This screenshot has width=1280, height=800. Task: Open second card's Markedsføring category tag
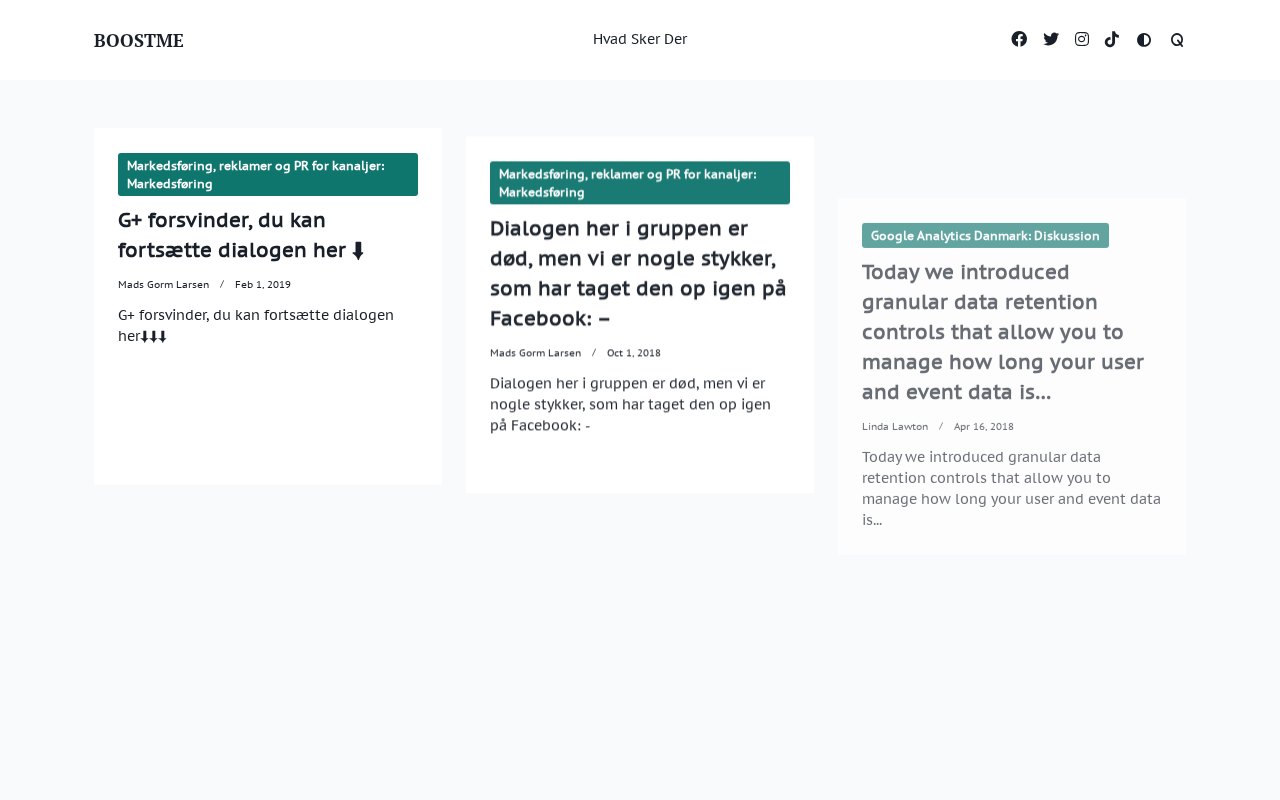(x=639, y=183)
